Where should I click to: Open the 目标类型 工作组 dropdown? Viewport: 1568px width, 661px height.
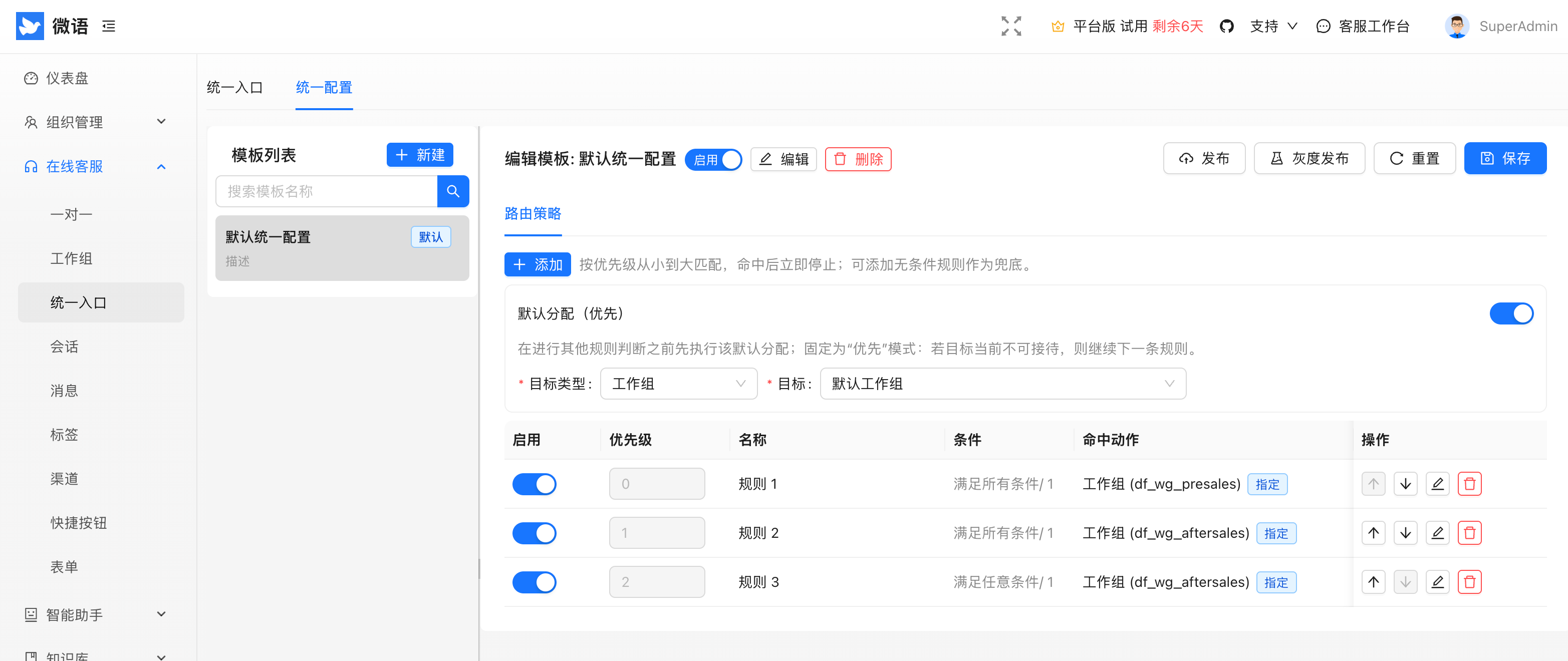pyautogui.click(x=678, y=384)
